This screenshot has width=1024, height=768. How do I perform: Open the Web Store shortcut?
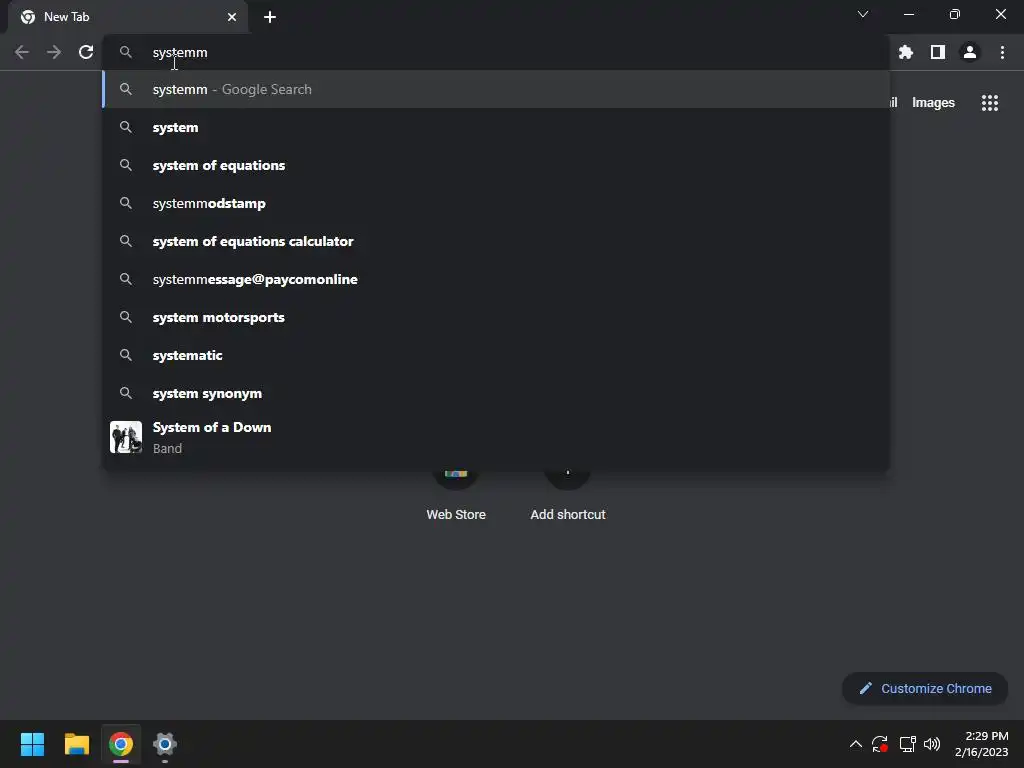click(x=456, y=496)
